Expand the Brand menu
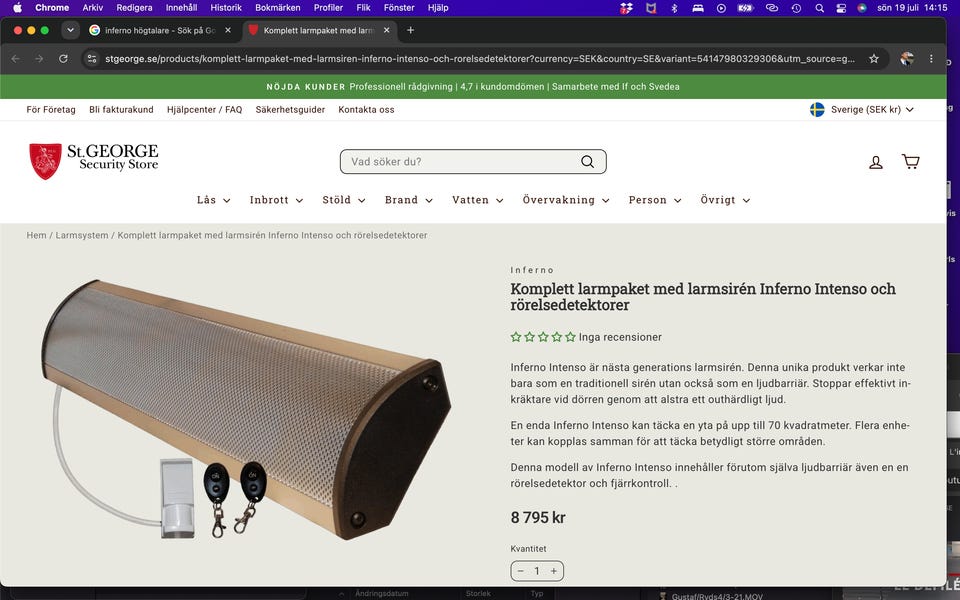Image resolution: width=960 pixels, height=600 pixels. pos(408,200)
